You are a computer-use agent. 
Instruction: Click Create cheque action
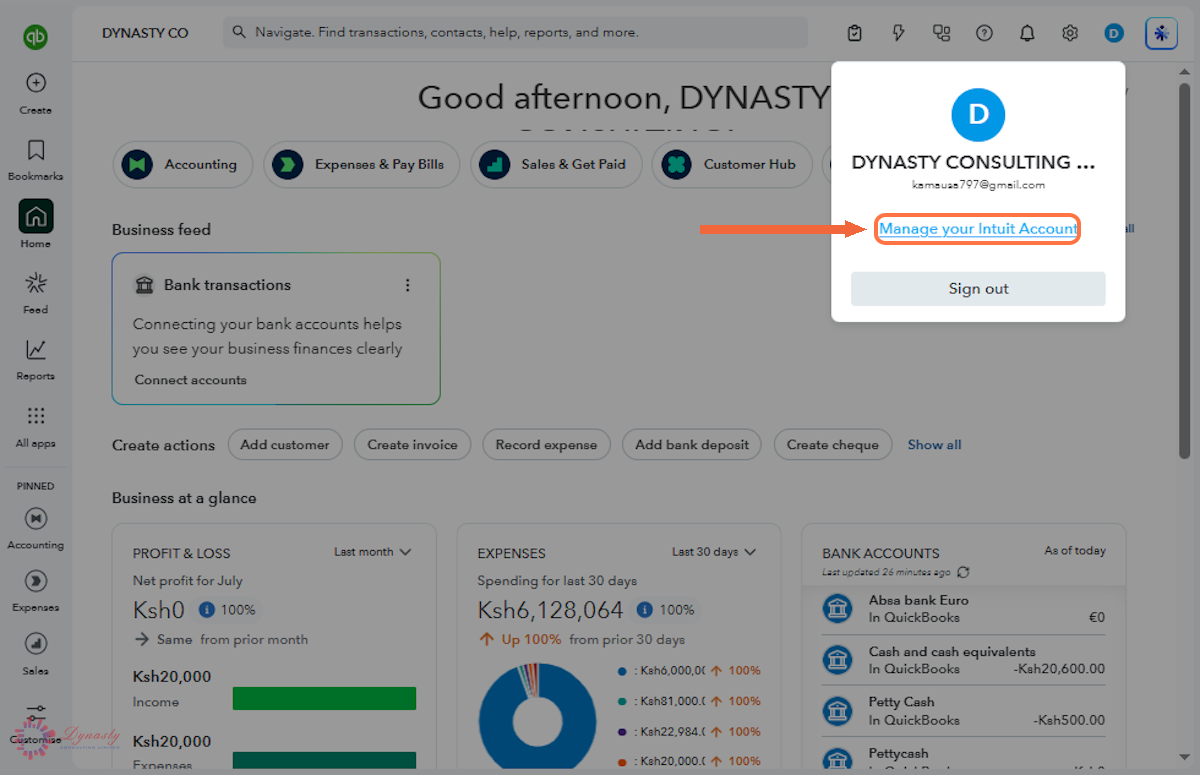[x=832, y=445]
